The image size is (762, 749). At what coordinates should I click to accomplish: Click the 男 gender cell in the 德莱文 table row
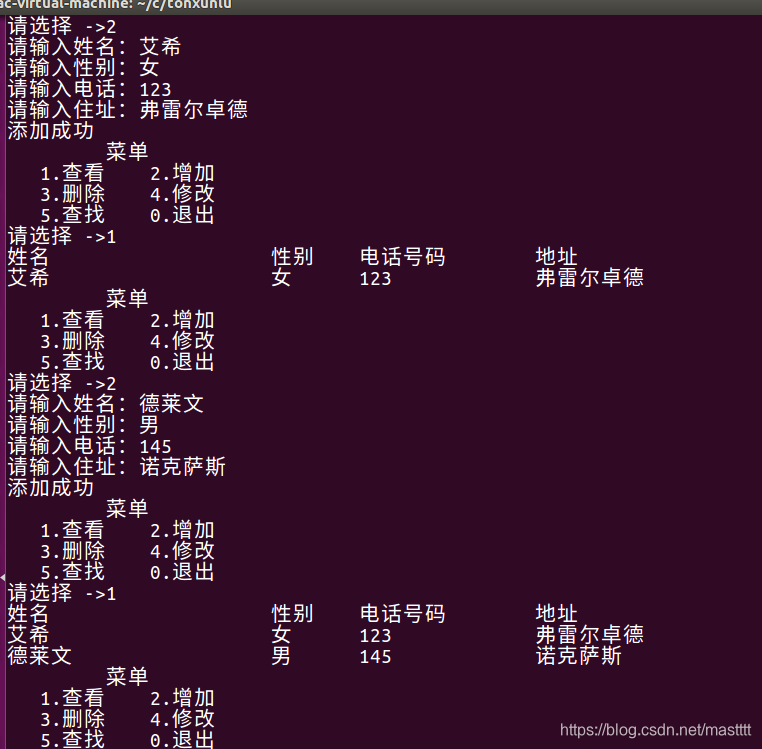click(281, 656)
